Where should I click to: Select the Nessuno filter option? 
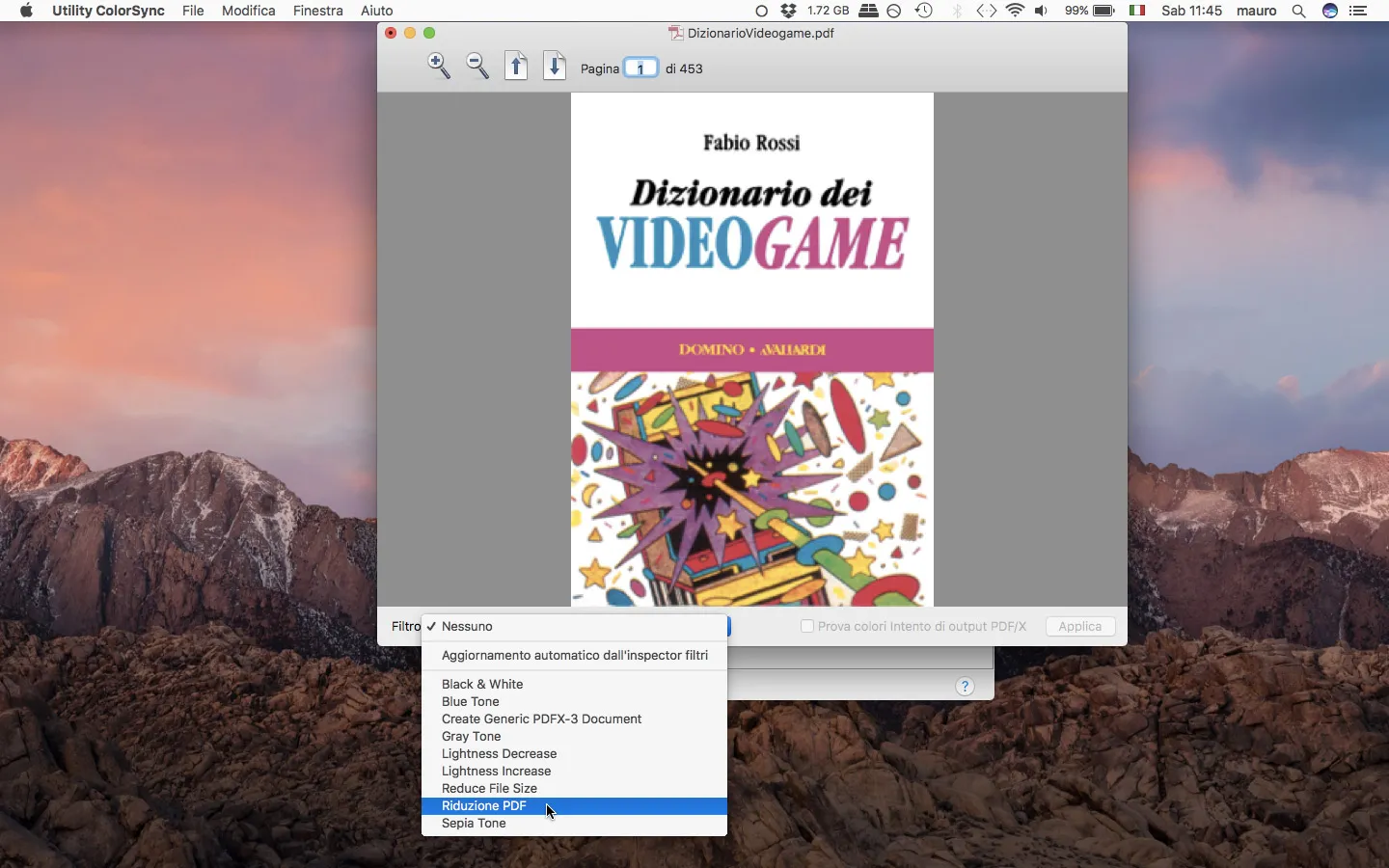click(x=574, y=627)
